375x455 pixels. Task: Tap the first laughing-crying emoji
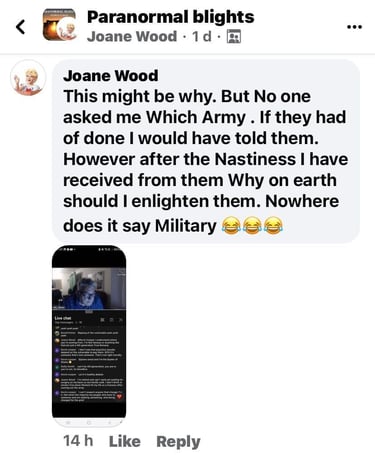[x=231, y=226]
